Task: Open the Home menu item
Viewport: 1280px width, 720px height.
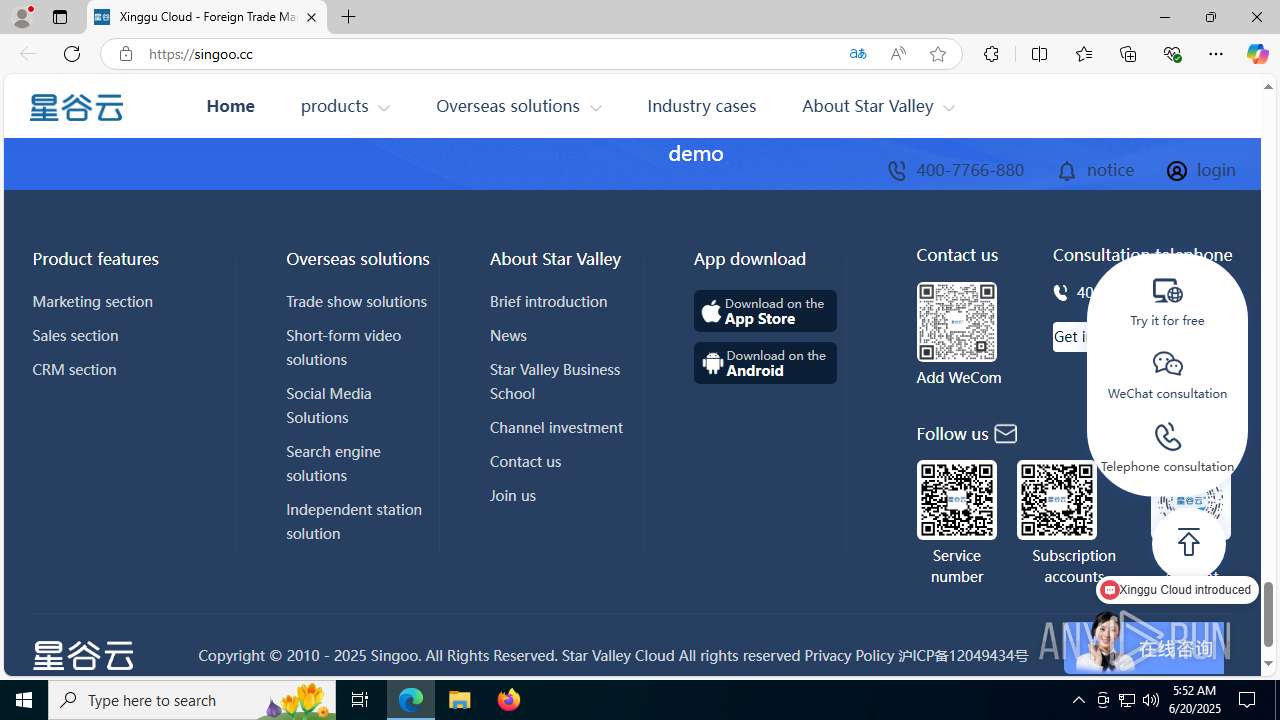Action: 230,106
